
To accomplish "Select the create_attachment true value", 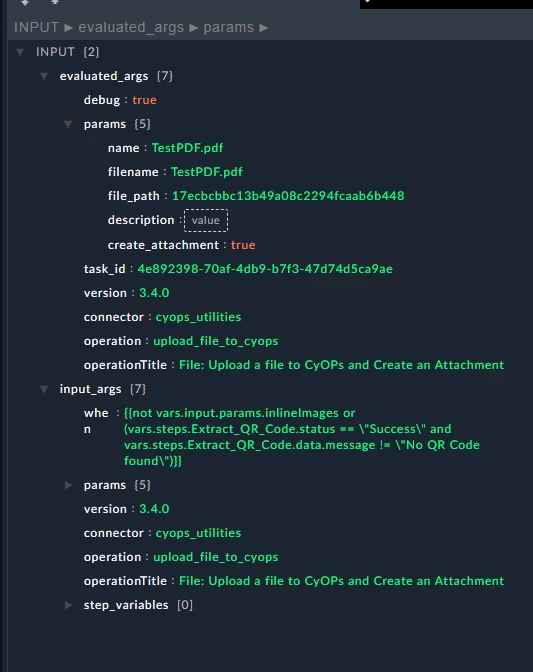I will pyautogui.click(x=243, y=245).
